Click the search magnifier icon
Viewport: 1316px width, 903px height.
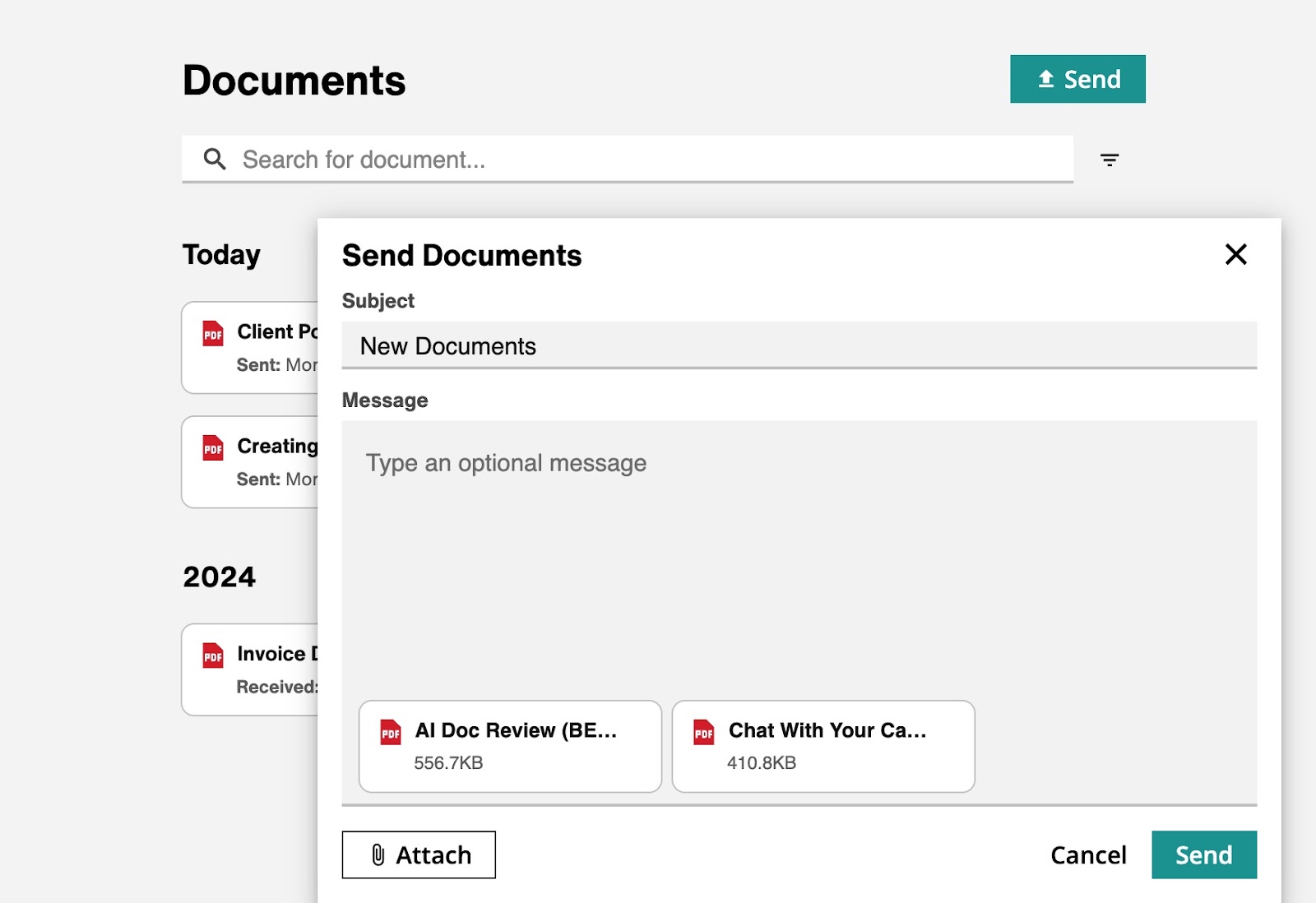pos(215,159)
